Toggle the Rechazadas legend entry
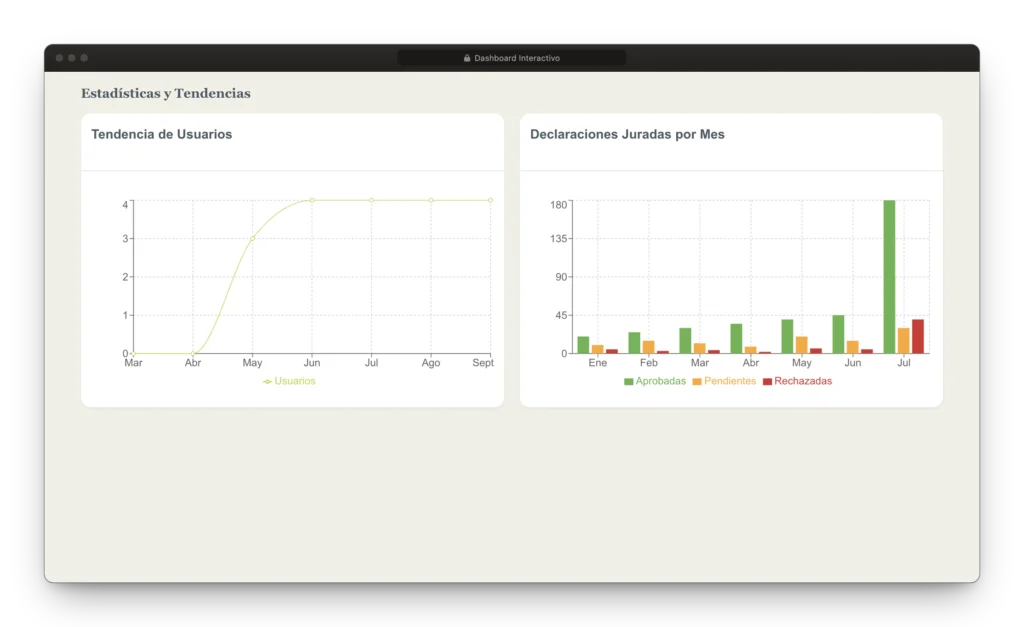 (x=797, y=381)
